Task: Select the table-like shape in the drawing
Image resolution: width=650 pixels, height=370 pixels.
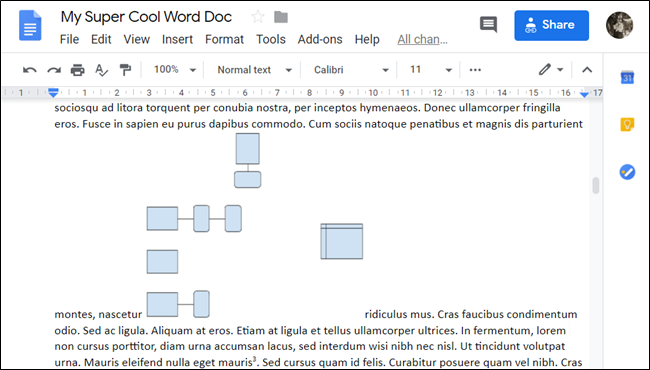Action: click(x=342, y=241)
